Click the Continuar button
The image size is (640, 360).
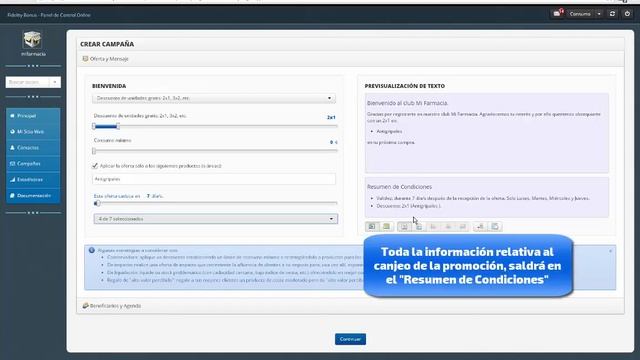click(350, 339)
